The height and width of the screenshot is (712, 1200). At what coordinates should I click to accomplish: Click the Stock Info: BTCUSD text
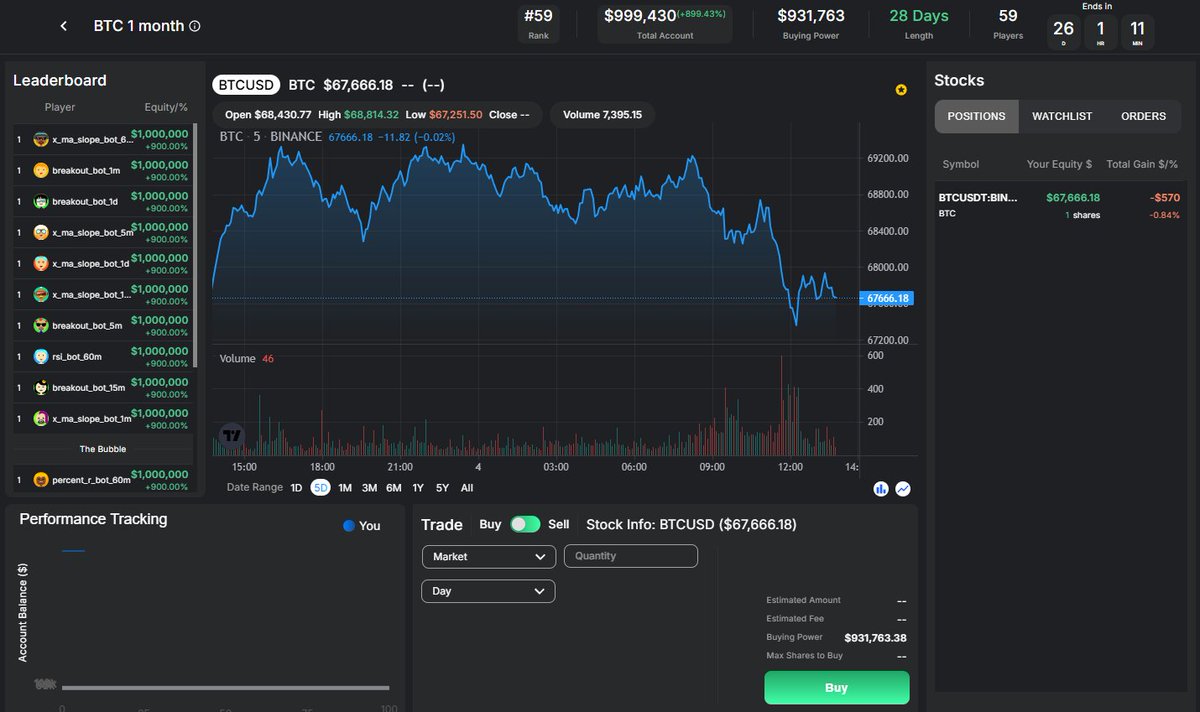(691, 524)
